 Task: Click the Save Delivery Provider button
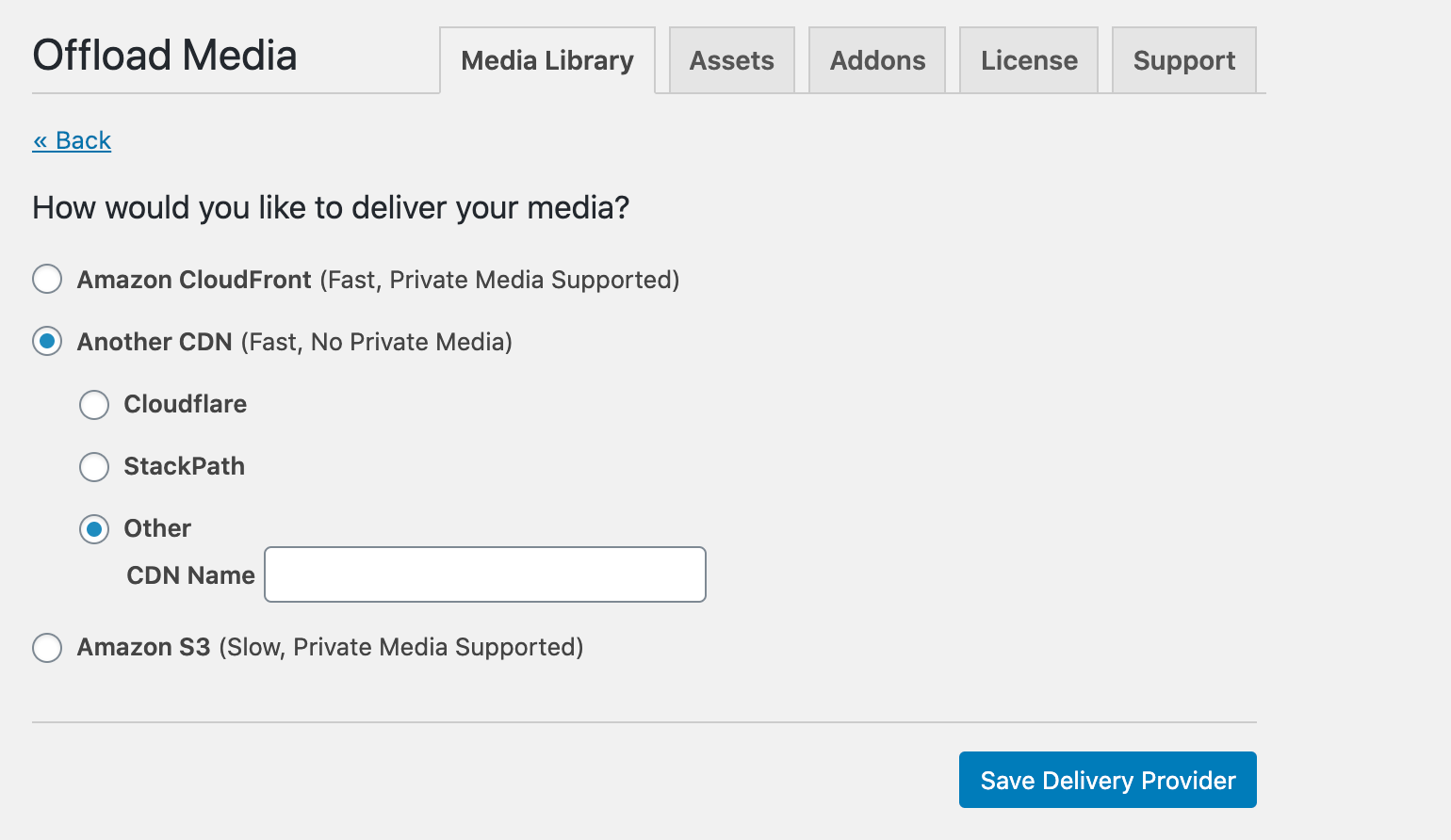1108,780
